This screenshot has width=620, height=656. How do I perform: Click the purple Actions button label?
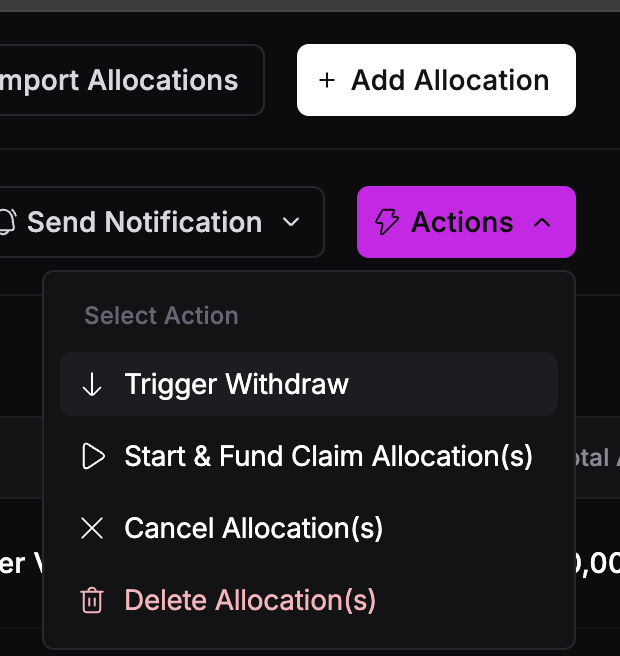pyautogui.click(x=462, y=222)
